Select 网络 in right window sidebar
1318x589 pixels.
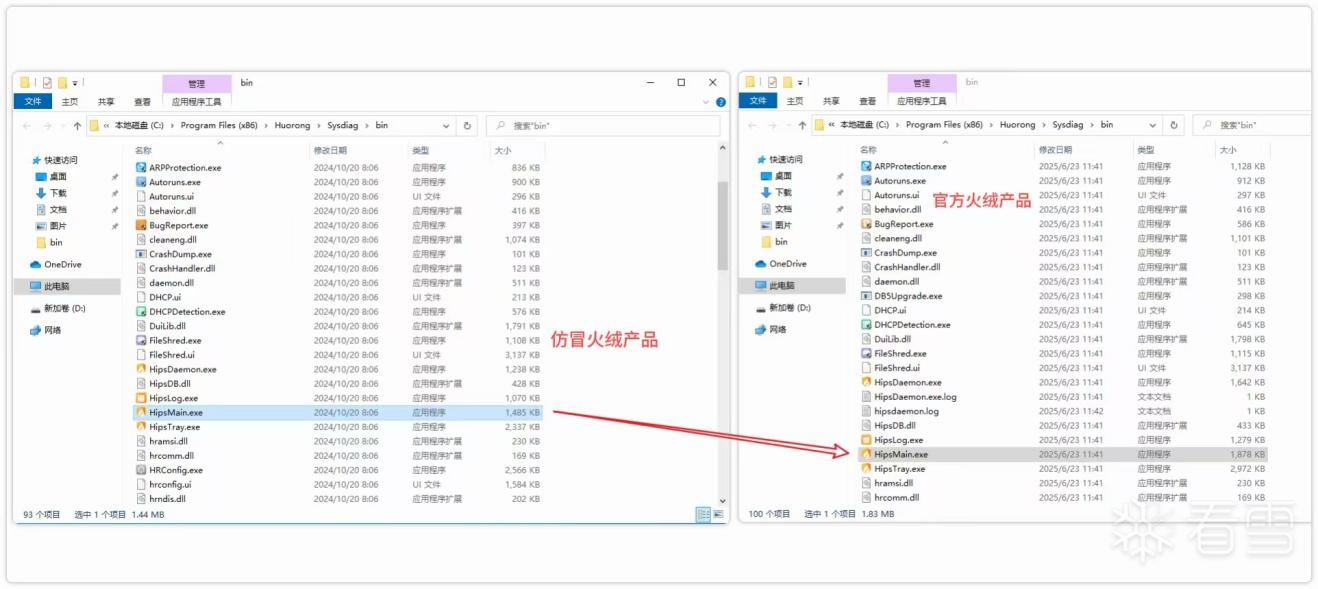[771, 329]
